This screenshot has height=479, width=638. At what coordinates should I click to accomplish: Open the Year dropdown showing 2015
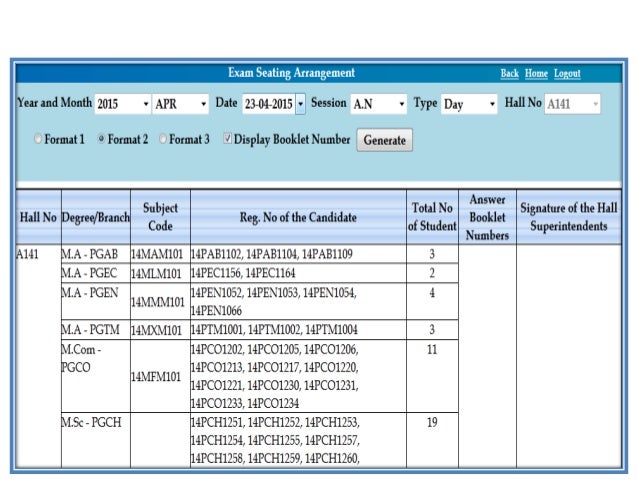coord(123,104)
